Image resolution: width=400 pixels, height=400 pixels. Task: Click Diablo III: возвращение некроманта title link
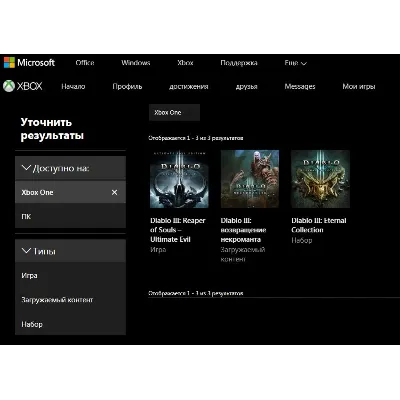(x=243, y=230)
